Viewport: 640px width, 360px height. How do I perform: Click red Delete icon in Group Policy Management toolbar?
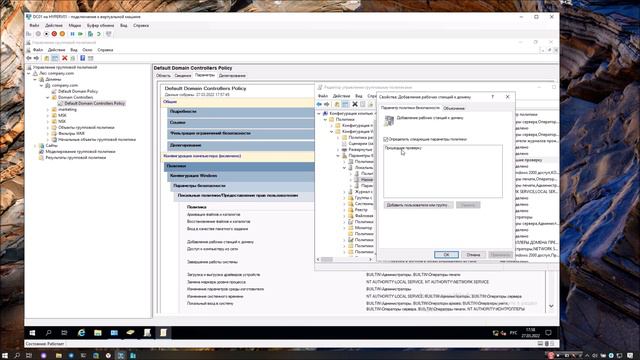64,58
